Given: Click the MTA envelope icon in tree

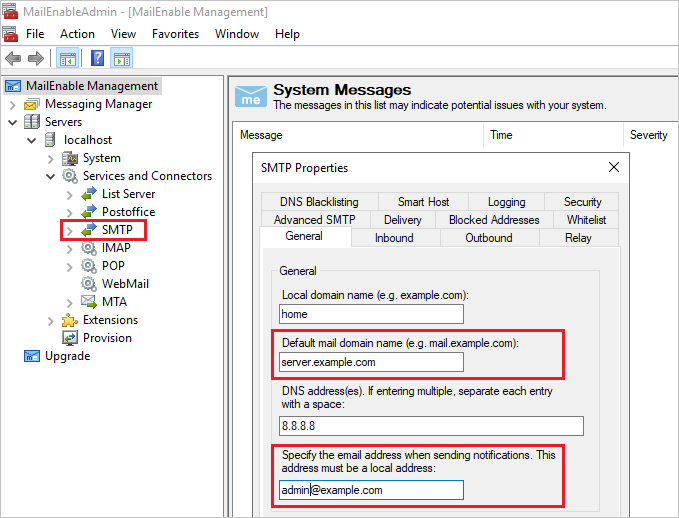Looking at the screenshot, I should 89,302.
